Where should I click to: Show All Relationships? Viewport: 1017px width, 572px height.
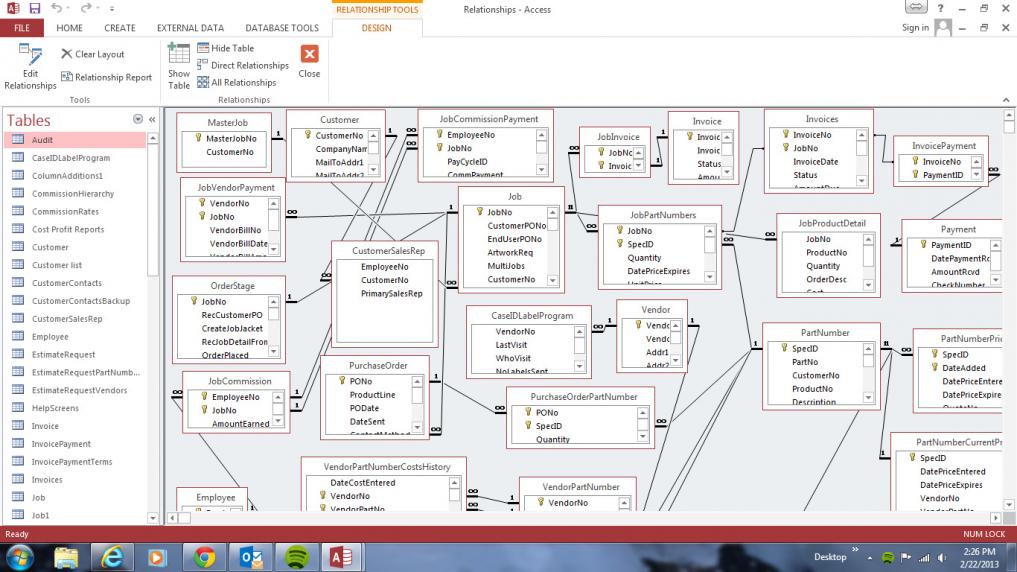click(237, 82)
